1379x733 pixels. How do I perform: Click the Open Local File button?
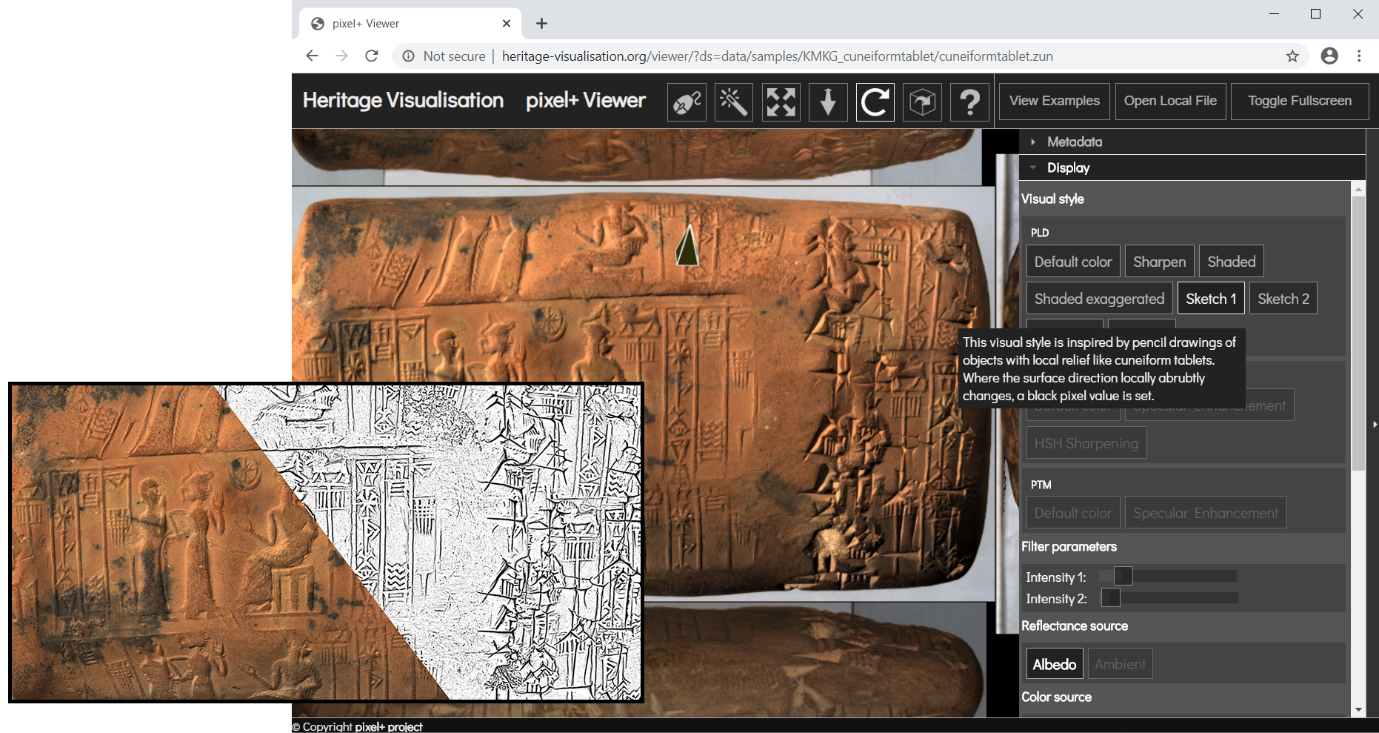point(1170,101)
